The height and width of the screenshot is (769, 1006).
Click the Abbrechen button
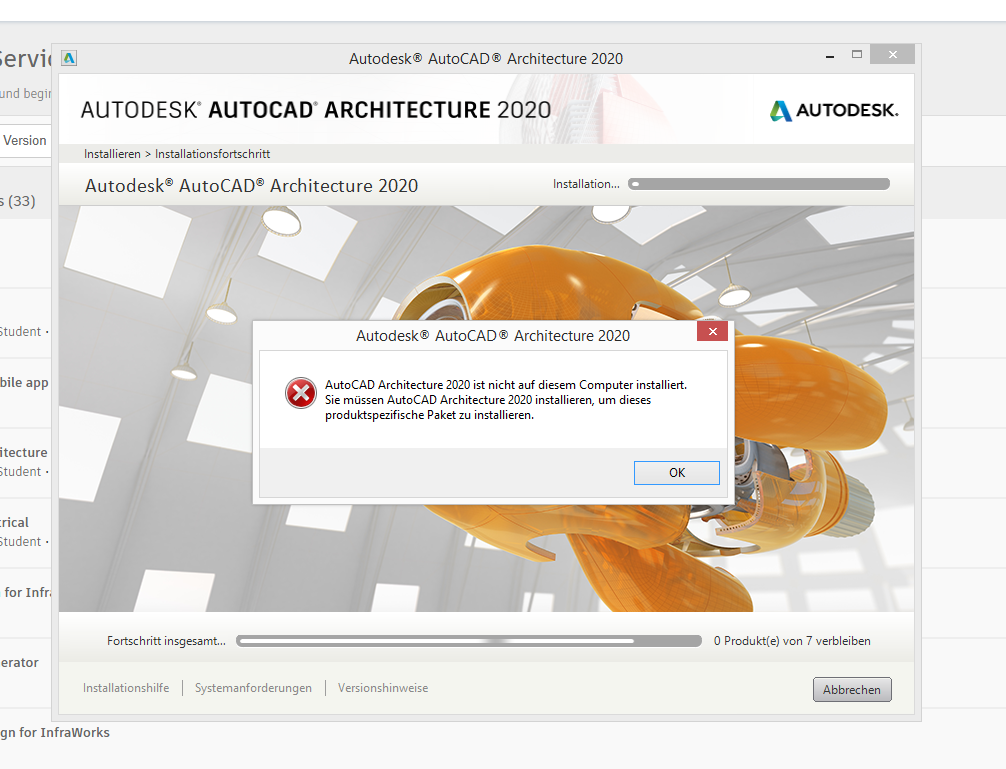(x=852, y=689)
